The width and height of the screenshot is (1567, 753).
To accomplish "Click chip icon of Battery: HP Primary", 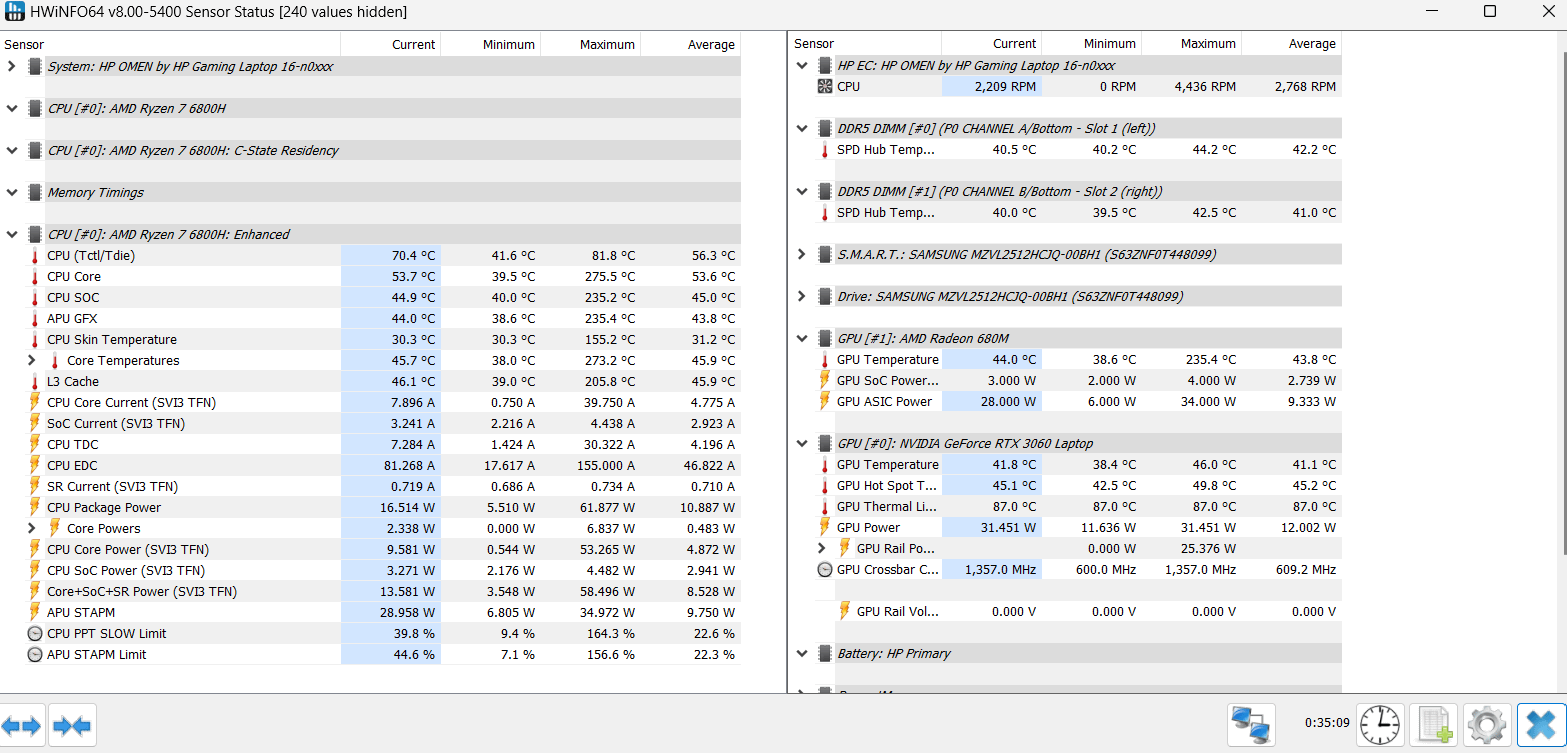I will (825, 653).
